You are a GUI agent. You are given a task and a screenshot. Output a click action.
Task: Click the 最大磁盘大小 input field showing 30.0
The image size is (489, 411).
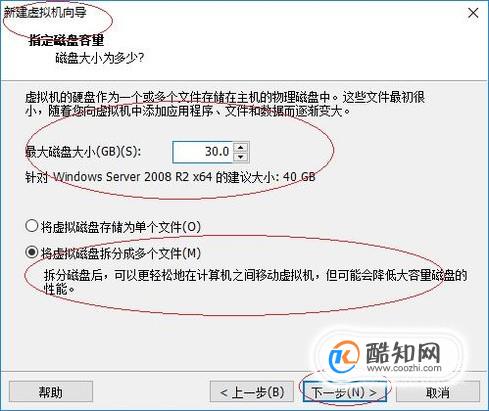[x=203, y=152]
